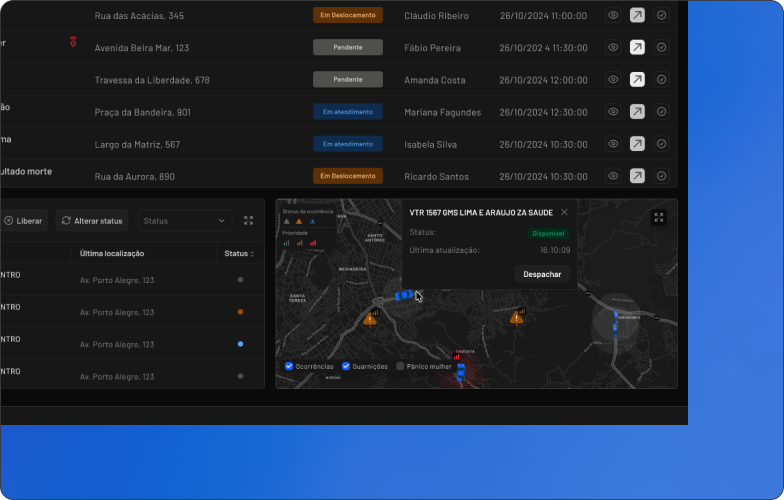Viewport: 784px width, 500px height.
Task: Click the Disponível status badge
Action: [x=548, y=234]
